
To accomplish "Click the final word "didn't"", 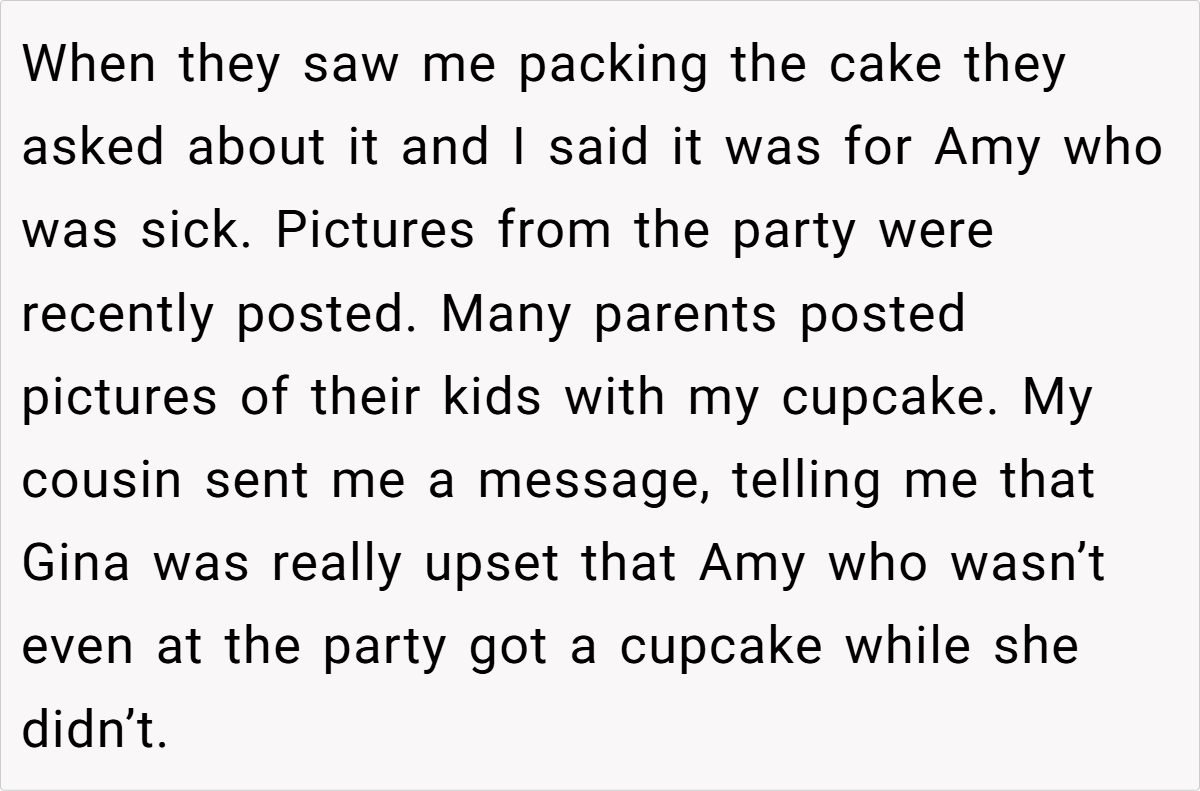I will tap(92, 730).
